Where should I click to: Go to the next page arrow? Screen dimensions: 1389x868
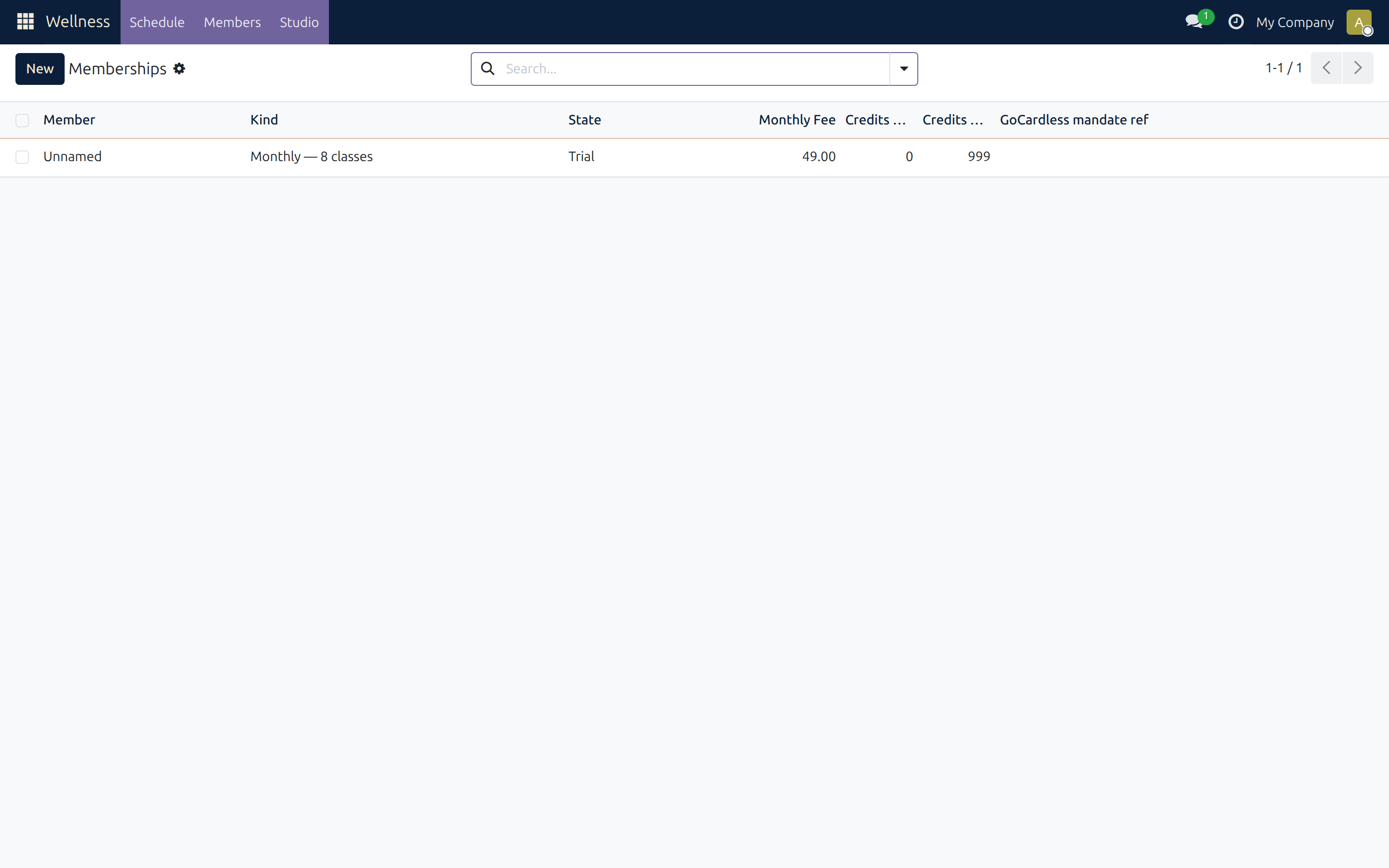(x=1358, y=68)
